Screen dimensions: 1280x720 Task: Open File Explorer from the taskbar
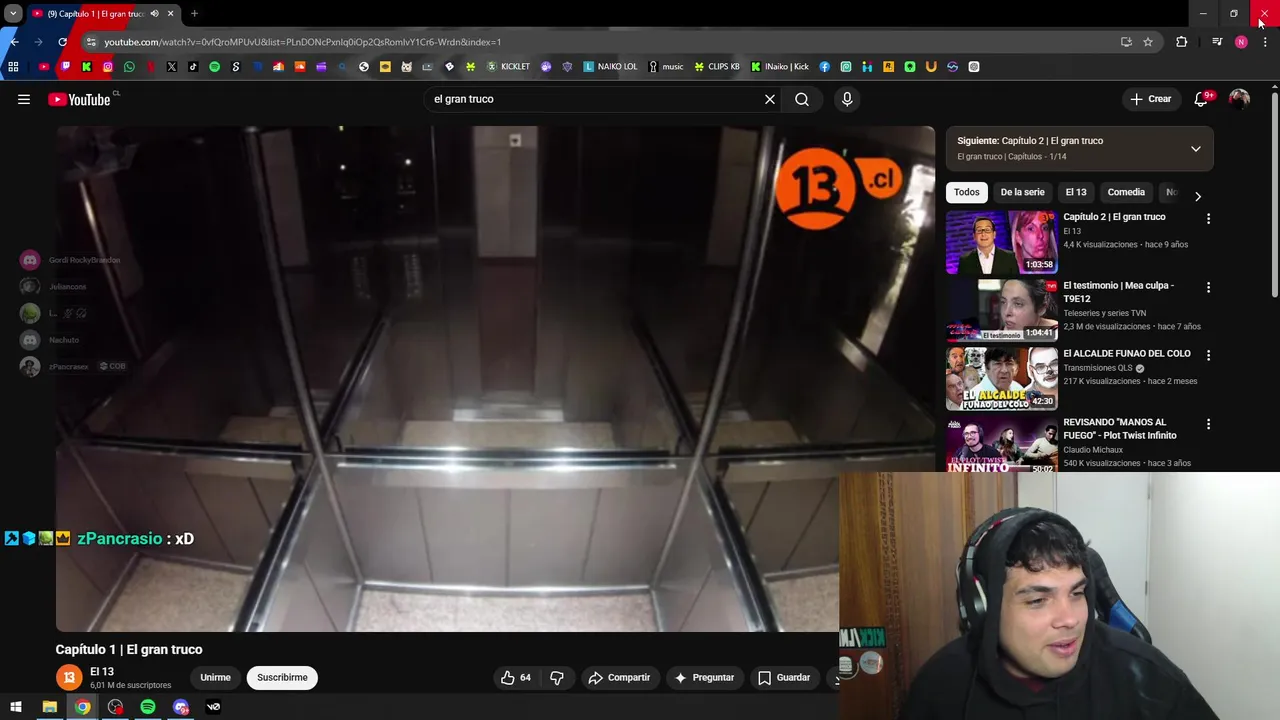(x=49, y=707)
